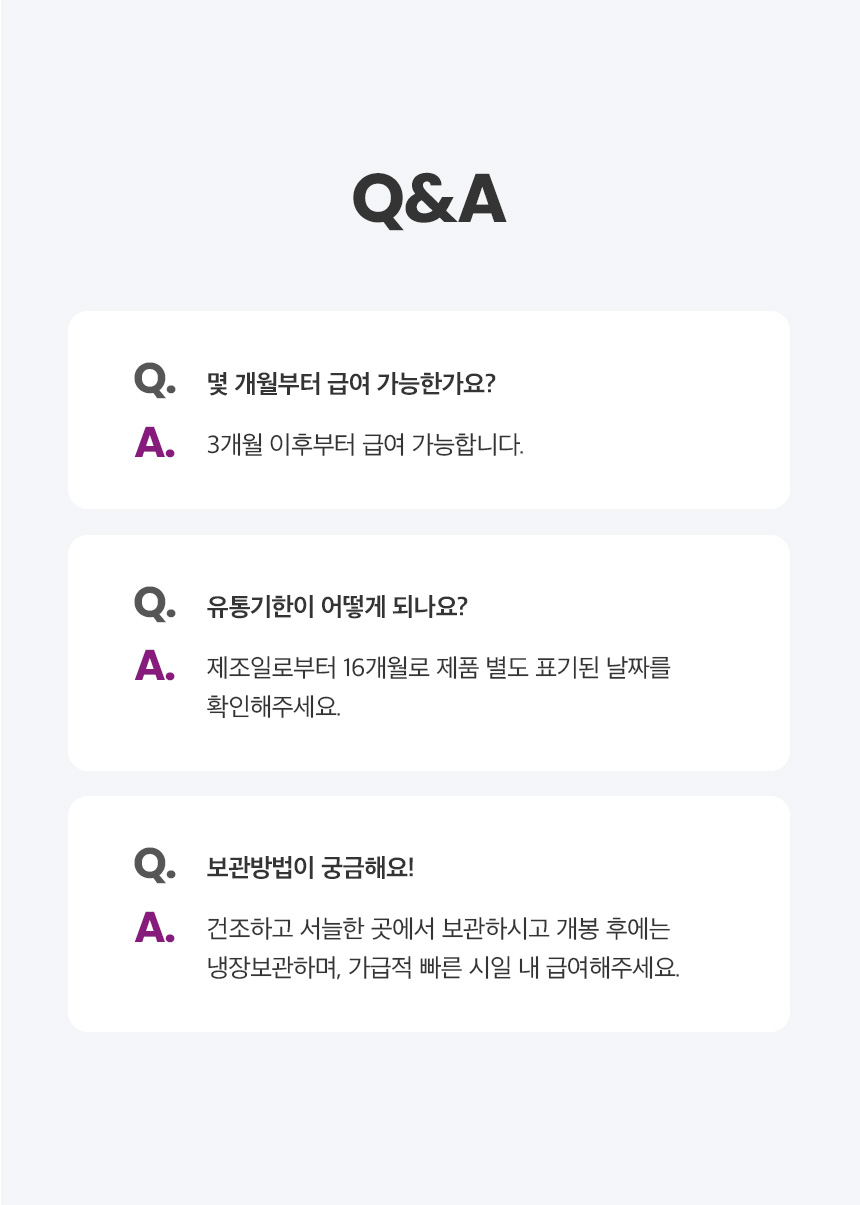Click the purple A icon beside 건조하고 서늘한 answer
The height and width of the screenshot is (1205, 860).
point(153,928)
